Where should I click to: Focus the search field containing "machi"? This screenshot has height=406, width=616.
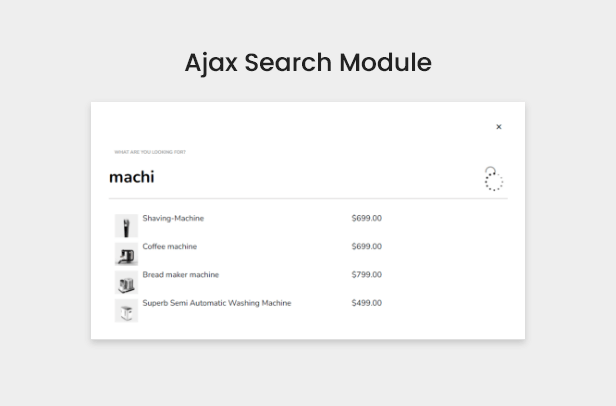tap(295, 177)
